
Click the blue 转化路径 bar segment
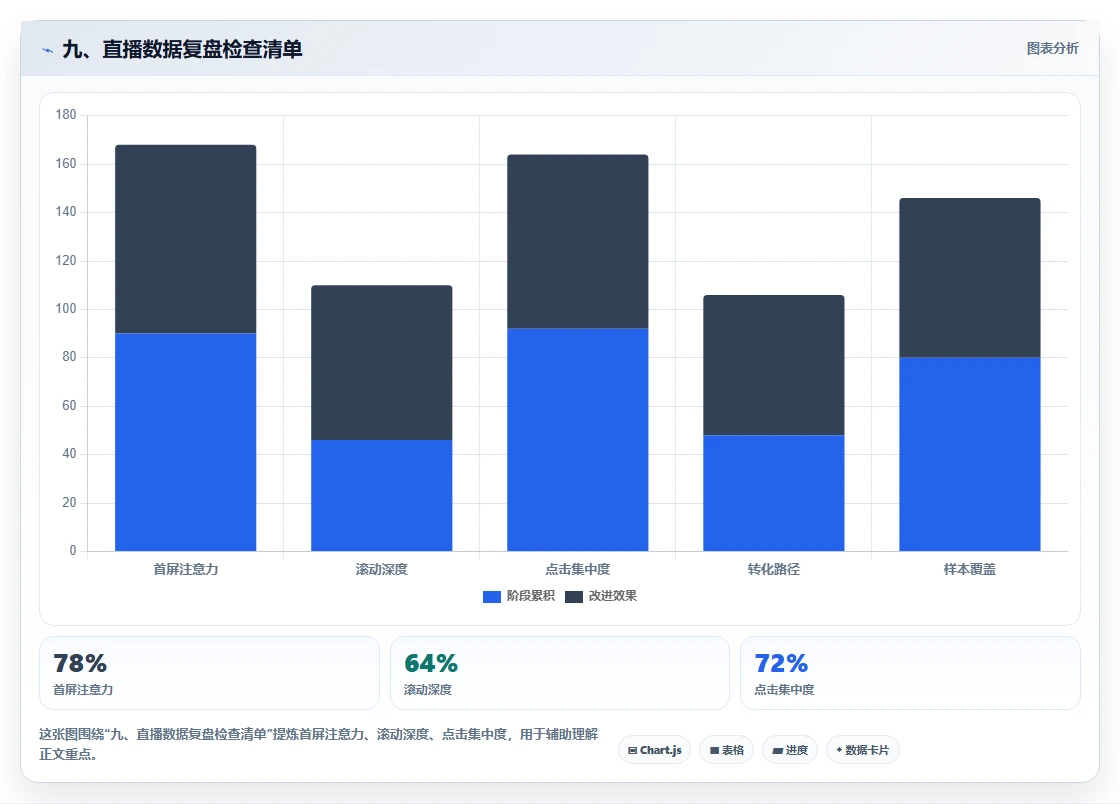[x=774, y=493]
